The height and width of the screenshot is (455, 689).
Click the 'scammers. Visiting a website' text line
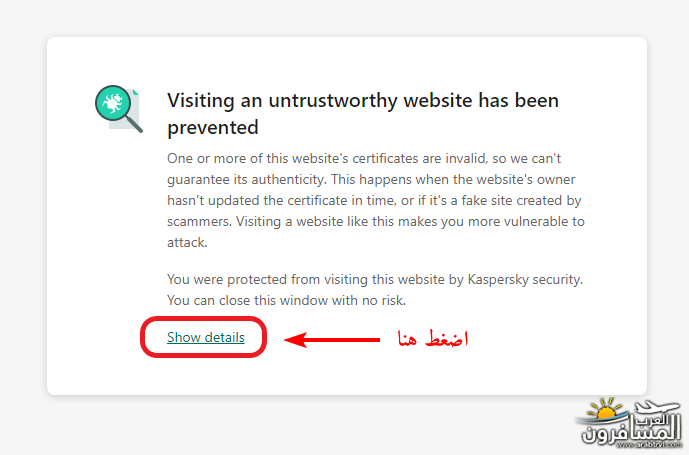pyautogui.click(x=376, y=221)
